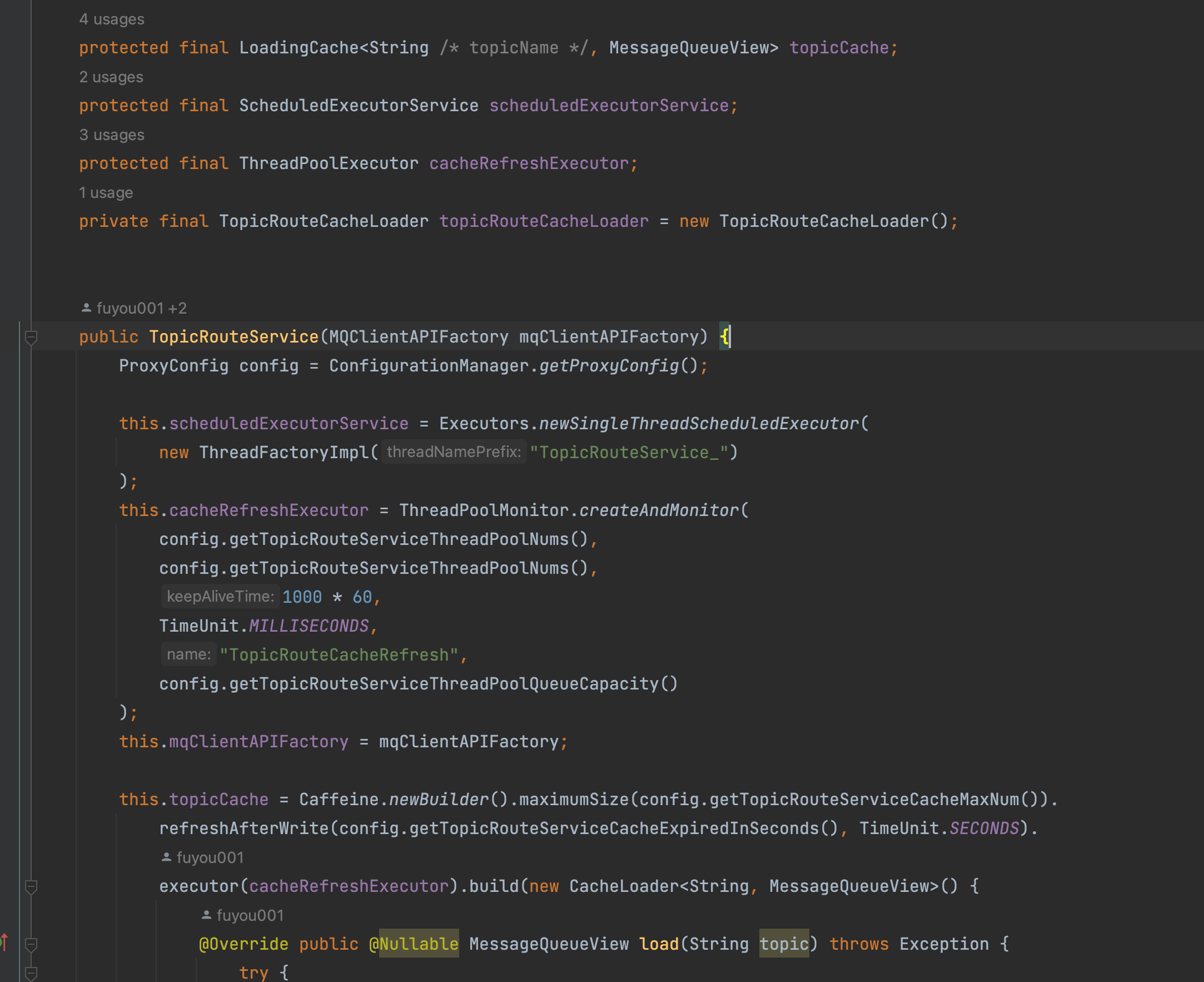Screen dimensions: 1204x982
Task: Click the avatar icon above the load method
Action: 206,915
